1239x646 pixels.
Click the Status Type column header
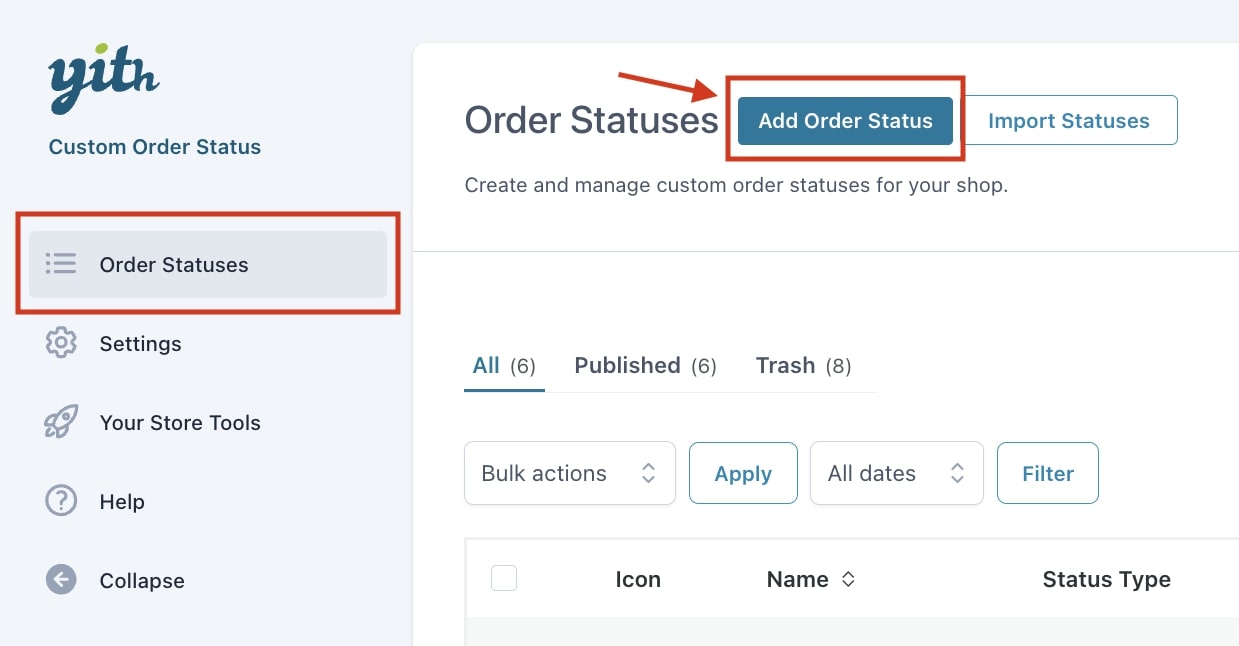coord(1106,580)
